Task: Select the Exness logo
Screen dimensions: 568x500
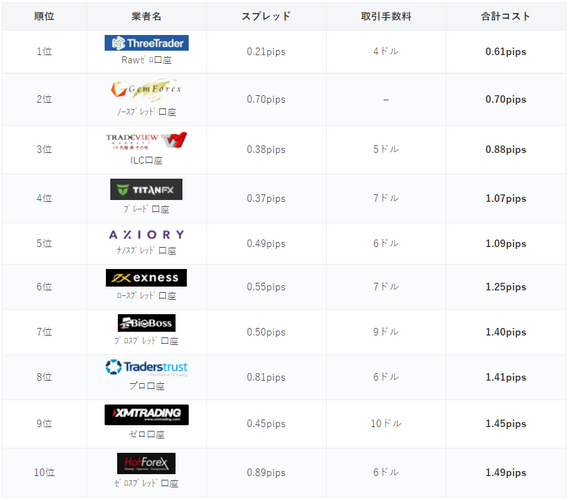Action: pyautogui.click(x=146, y=278)
